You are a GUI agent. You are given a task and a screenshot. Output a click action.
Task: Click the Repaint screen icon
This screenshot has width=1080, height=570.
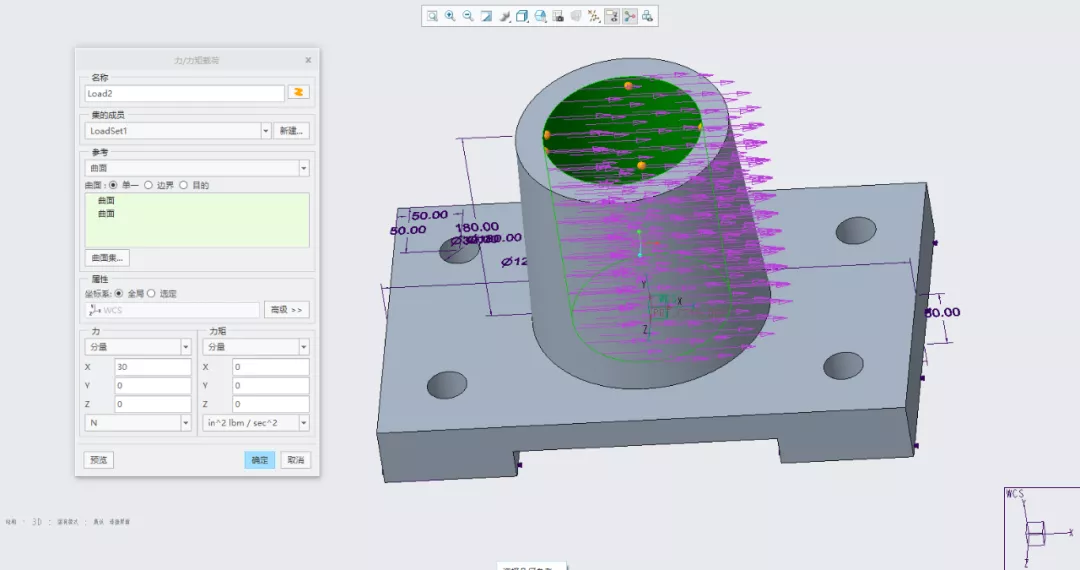486,16
